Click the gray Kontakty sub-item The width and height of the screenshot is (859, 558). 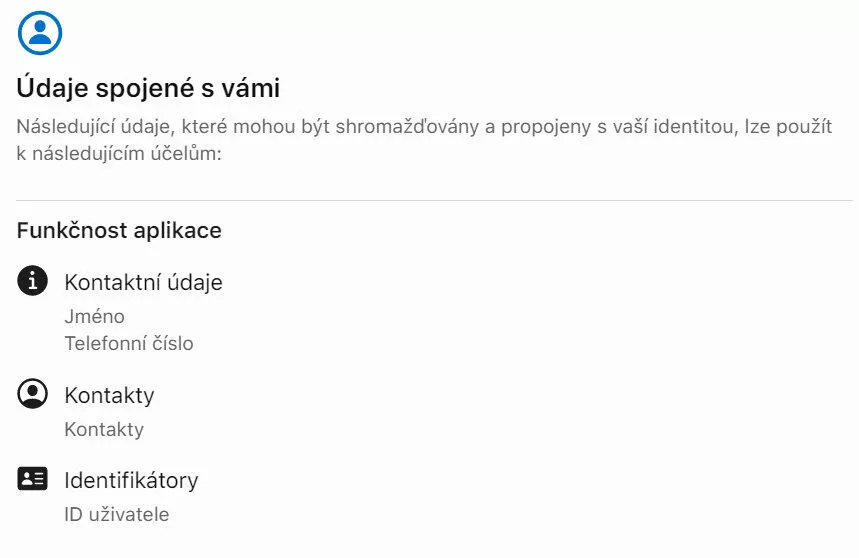click(104, 429)
